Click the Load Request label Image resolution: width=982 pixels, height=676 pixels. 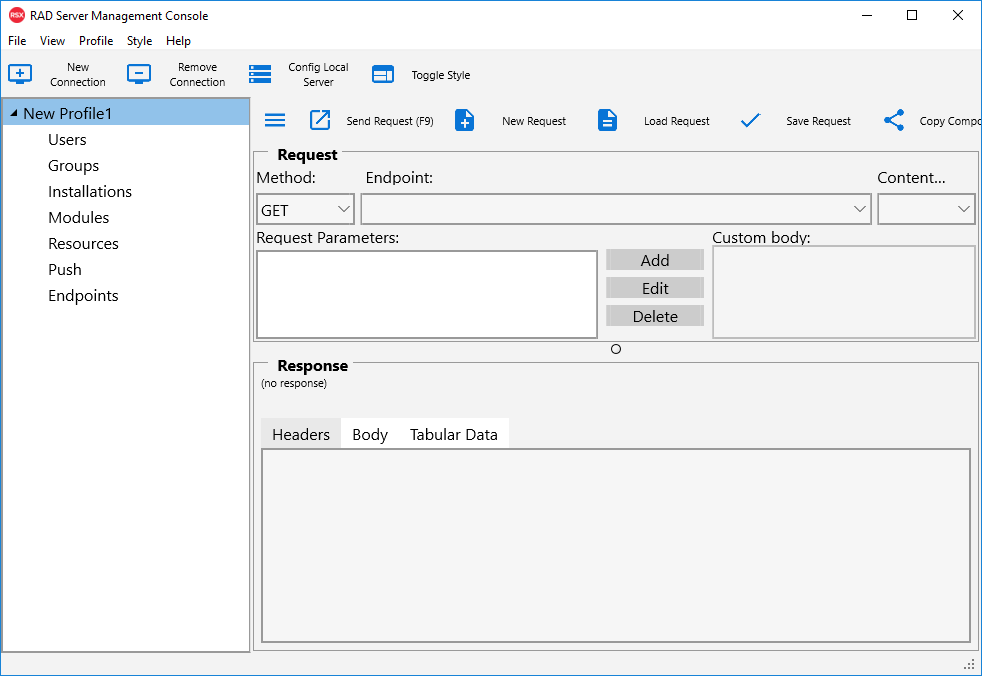(x=676, y=121)
